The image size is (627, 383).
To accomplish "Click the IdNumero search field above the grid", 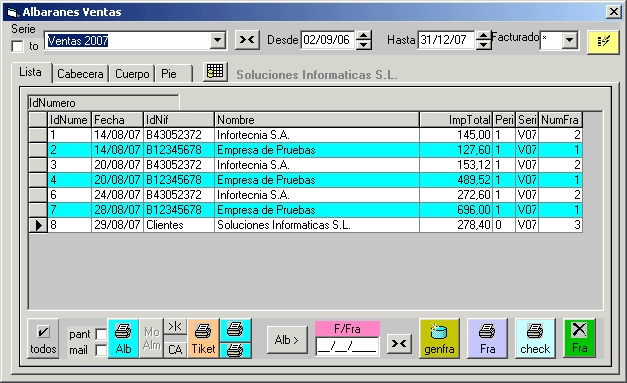I will point(103,103).
